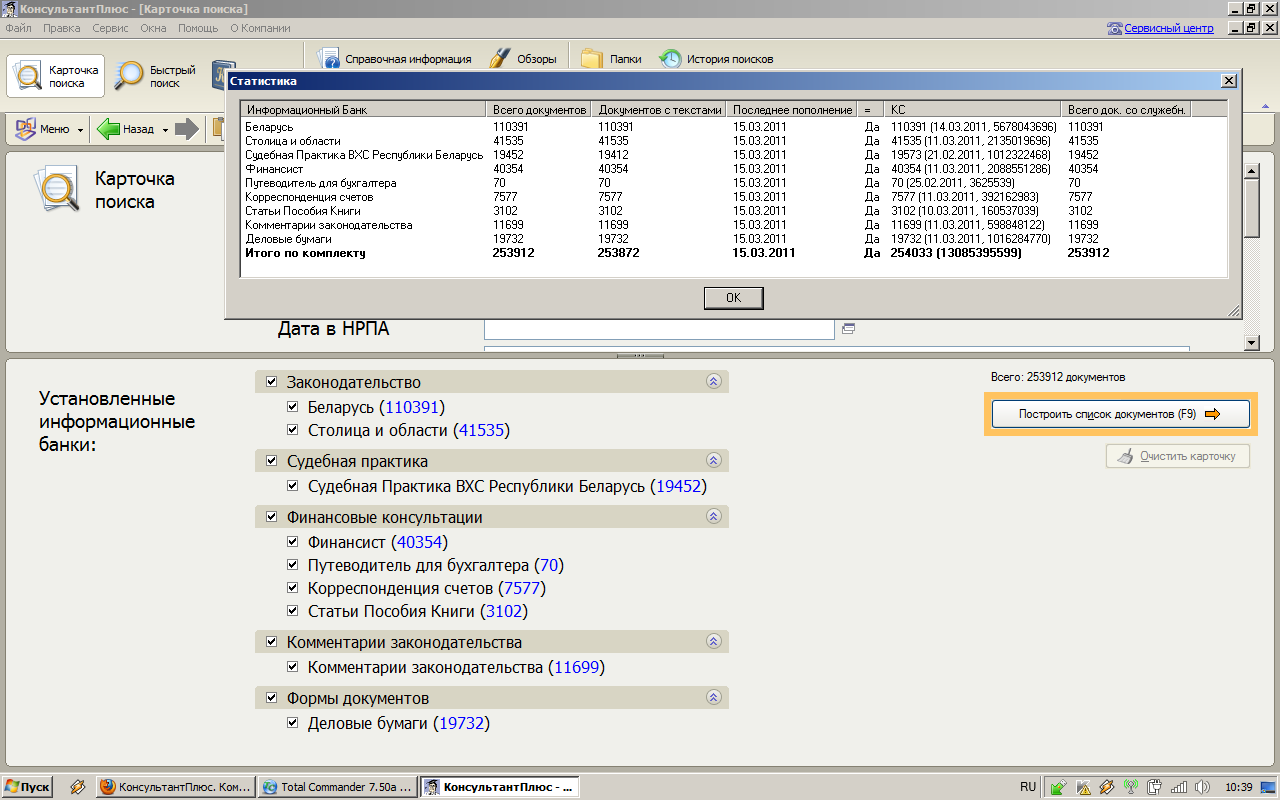Toggle the Путеводитель для бухгалтера checkbox
The height and width of the screenshot is (800, 1280).
click(x=292, y=565)
